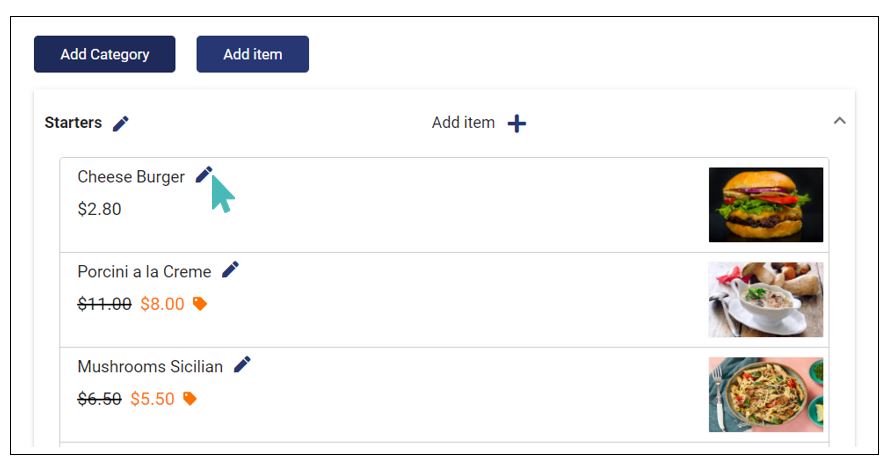Image resolution: width=889 pixels, height=476 pixels.
Task: Open the Porcini a la Creme photo
Action: tap(766, 299)
